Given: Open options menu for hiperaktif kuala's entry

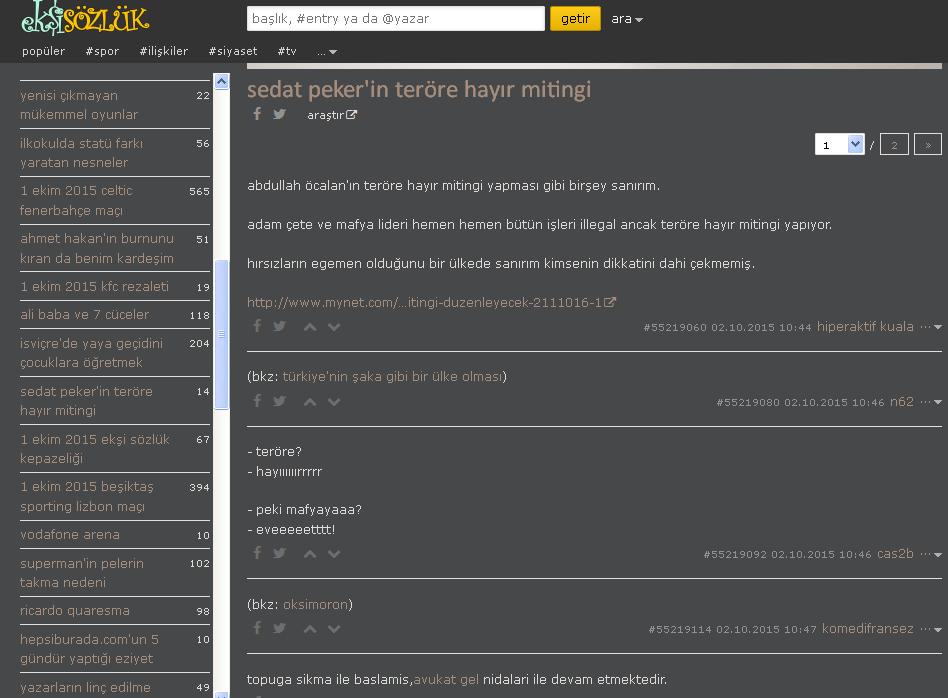Looking at the screenshot, I should [931, 327].
